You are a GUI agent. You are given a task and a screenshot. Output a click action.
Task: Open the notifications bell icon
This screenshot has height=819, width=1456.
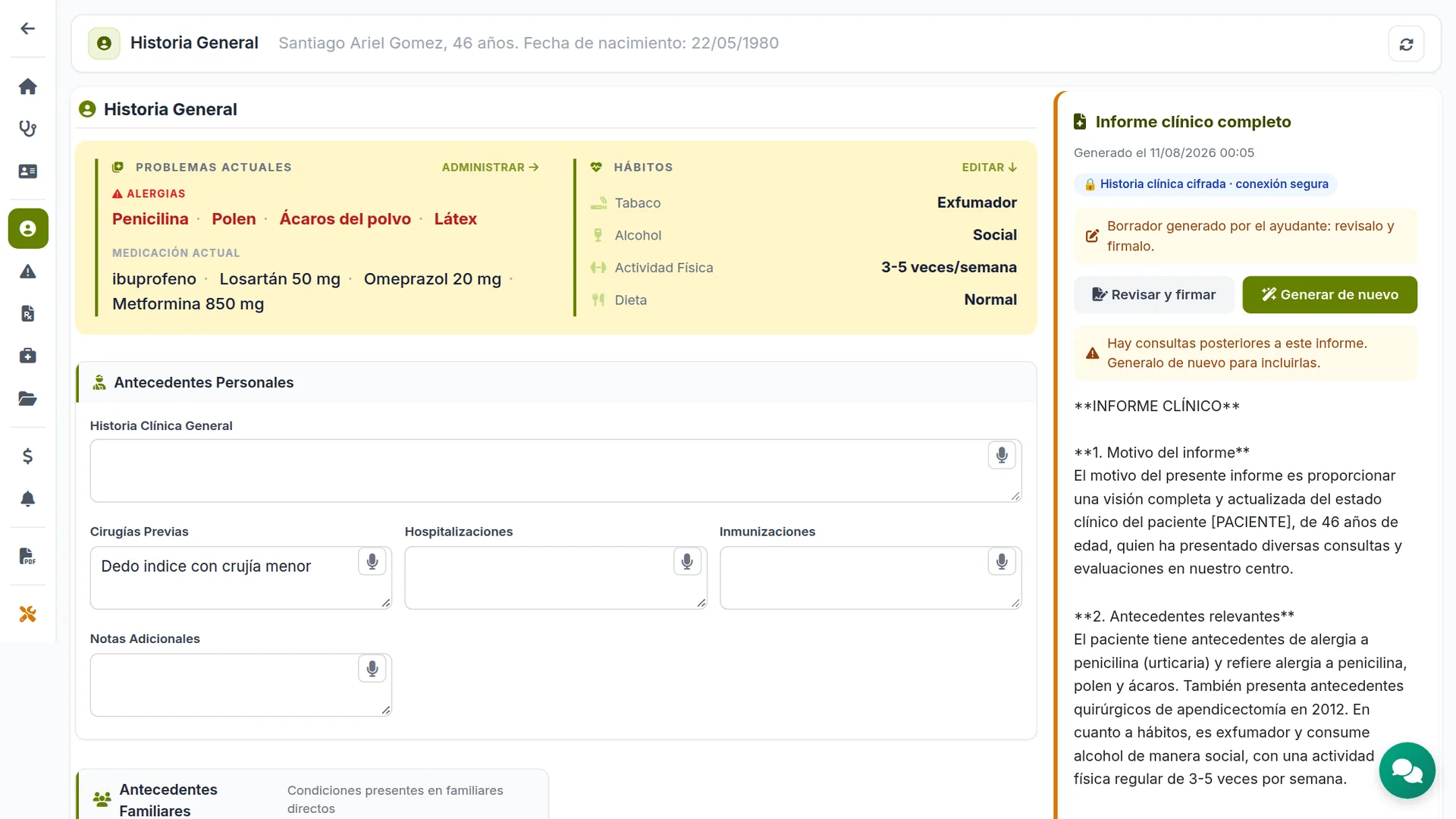coord(28,499)
